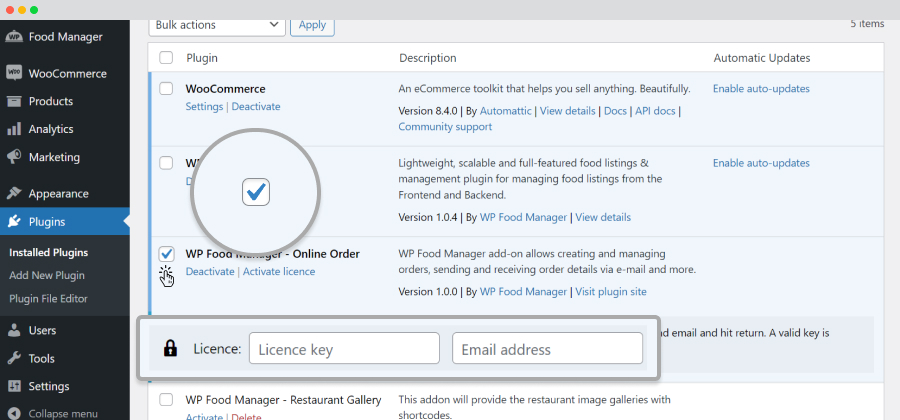Click the Plugins plug icon

14,221
